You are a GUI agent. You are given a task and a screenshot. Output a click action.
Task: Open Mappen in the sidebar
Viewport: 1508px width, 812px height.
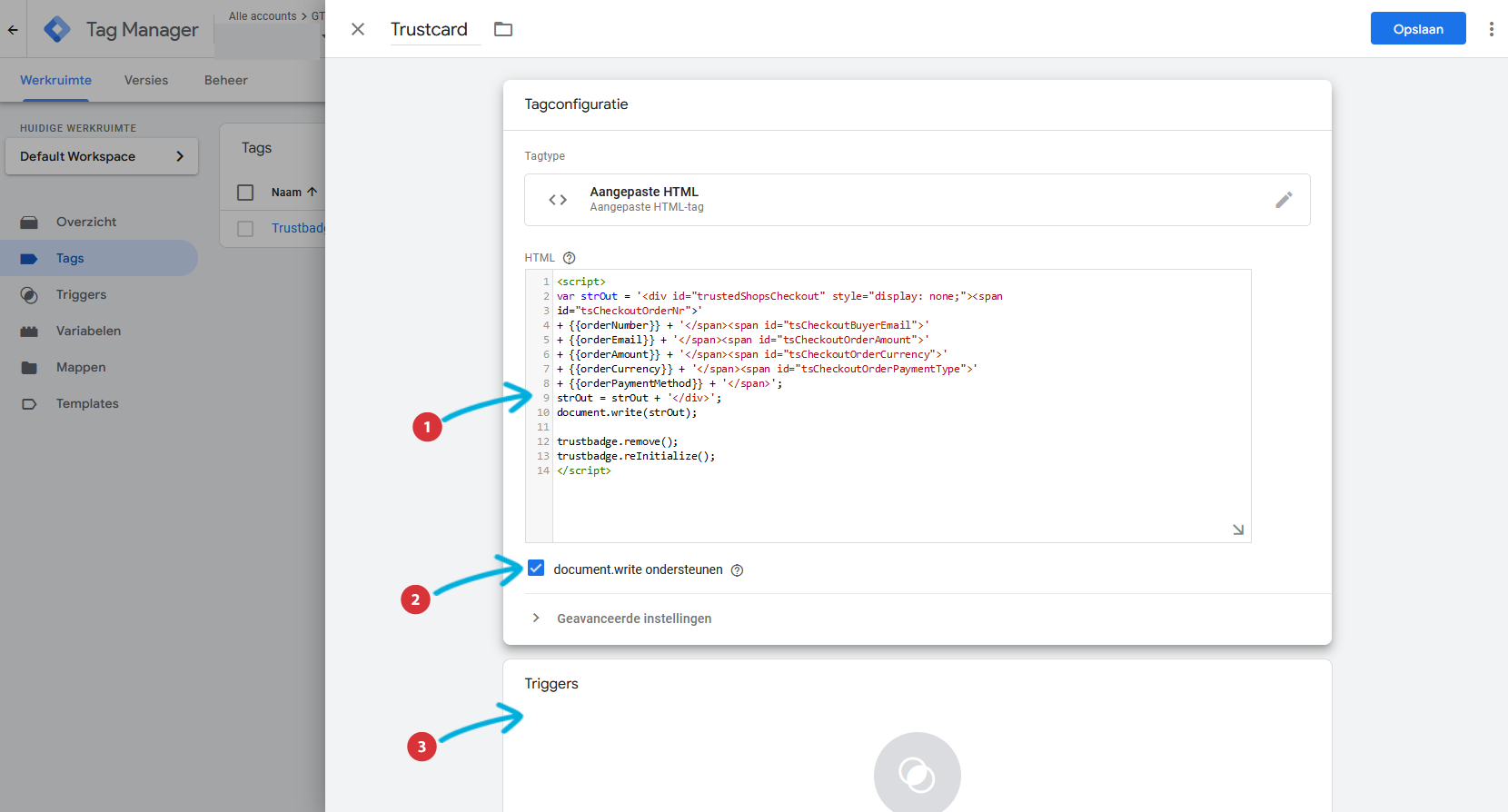pyautogui.click(x=99, y=367)
